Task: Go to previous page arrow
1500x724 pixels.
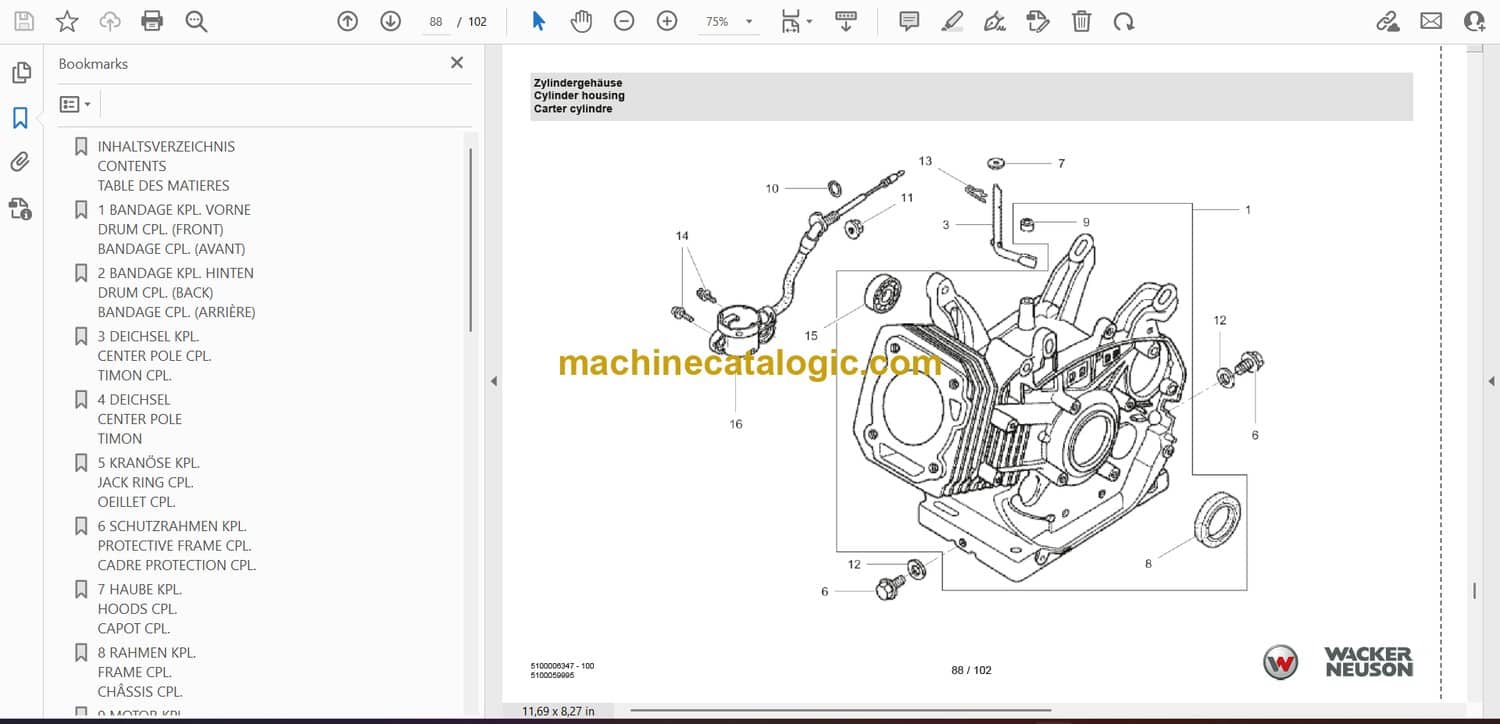Action: [347, 21]
